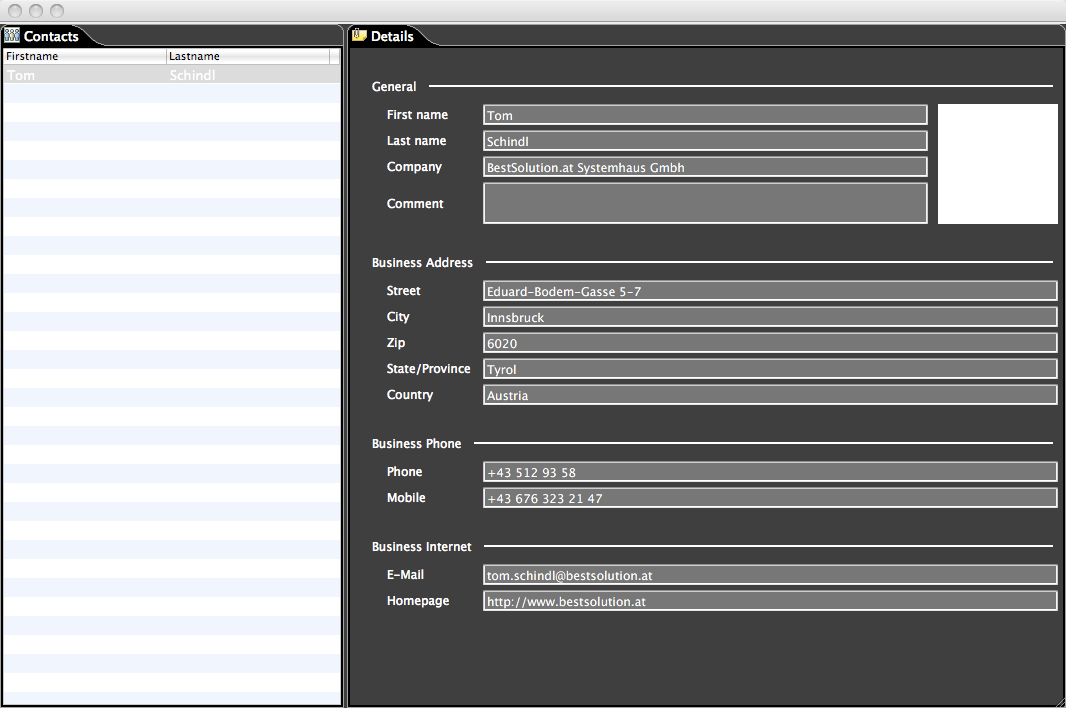
Task: Edit the State/Province field
Action: tap(770, 369)
